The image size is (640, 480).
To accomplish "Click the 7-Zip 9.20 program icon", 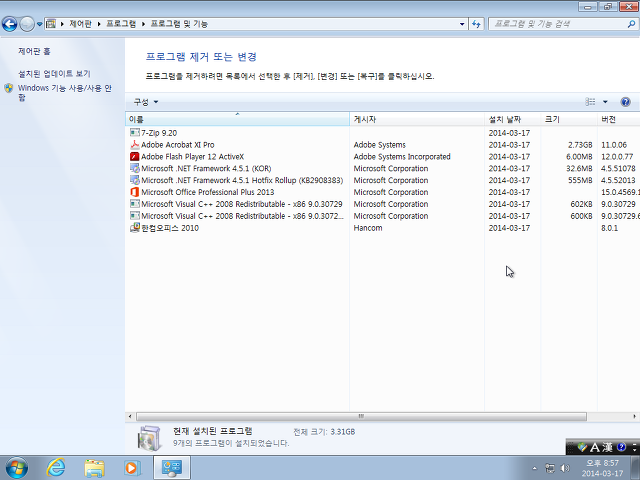I will (134, 133).
